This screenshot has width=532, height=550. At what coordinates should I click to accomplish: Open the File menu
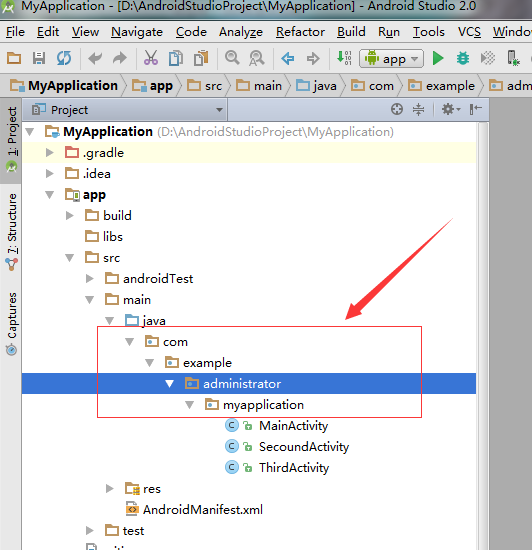pos(15,32)
